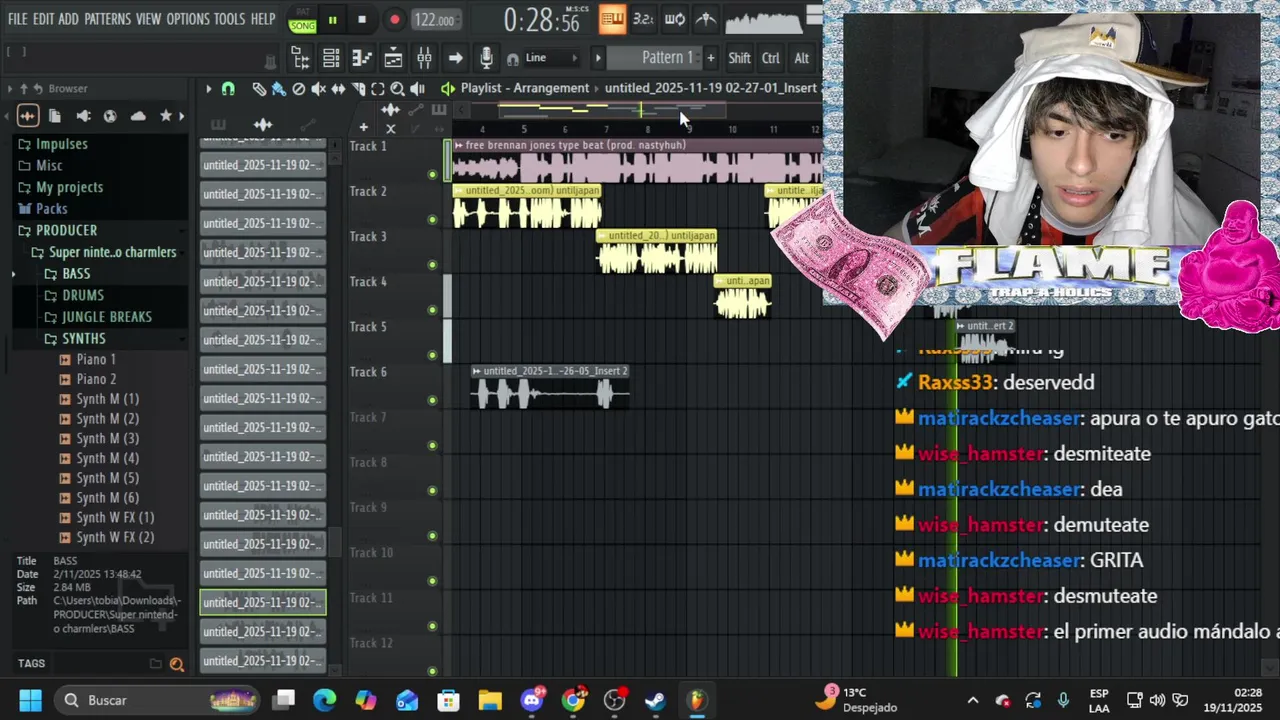This screenshot has height=720, width=1280.
Task: Select the Slip tool in Playlist toolbar
Action: [338, 89]
